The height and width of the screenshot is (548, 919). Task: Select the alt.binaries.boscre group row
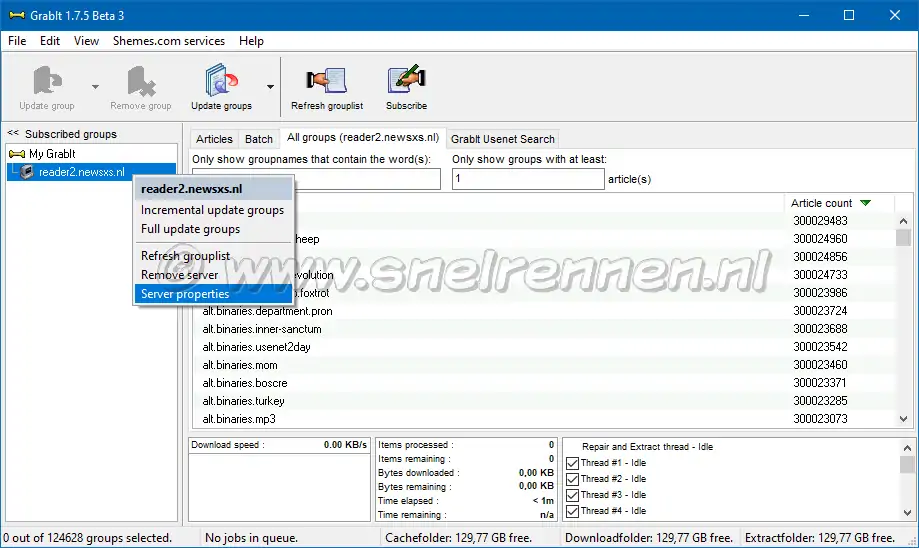[544, 383]
